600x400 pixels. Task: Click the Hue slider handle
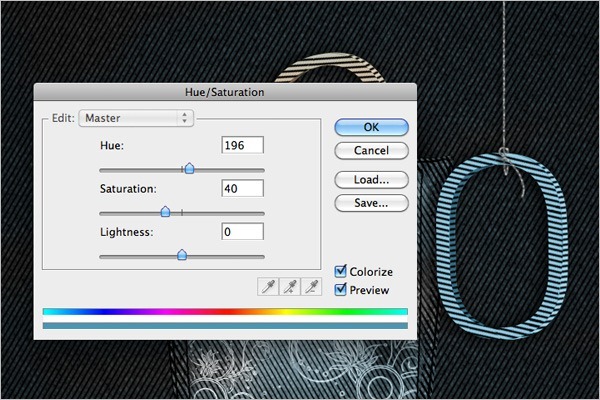point(189,168)
